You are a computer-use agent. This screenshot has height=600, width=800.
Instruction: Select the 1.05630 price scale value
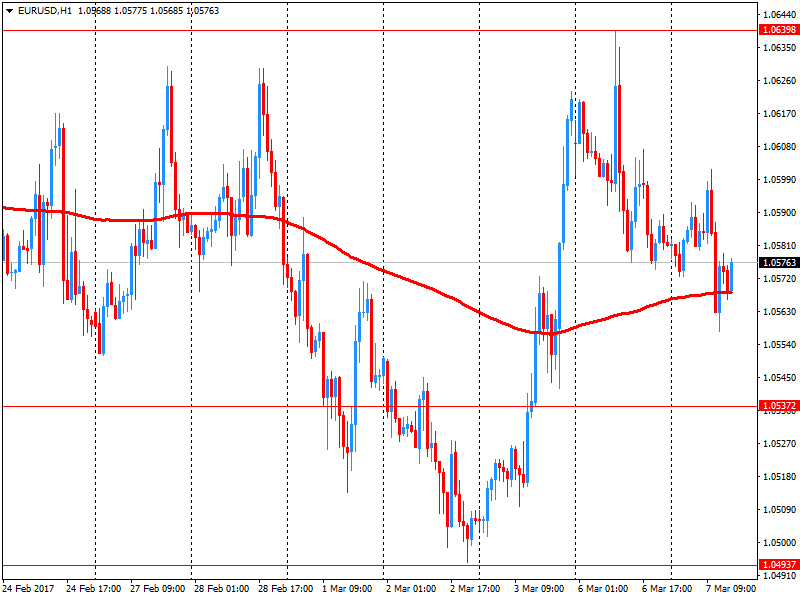779,311
